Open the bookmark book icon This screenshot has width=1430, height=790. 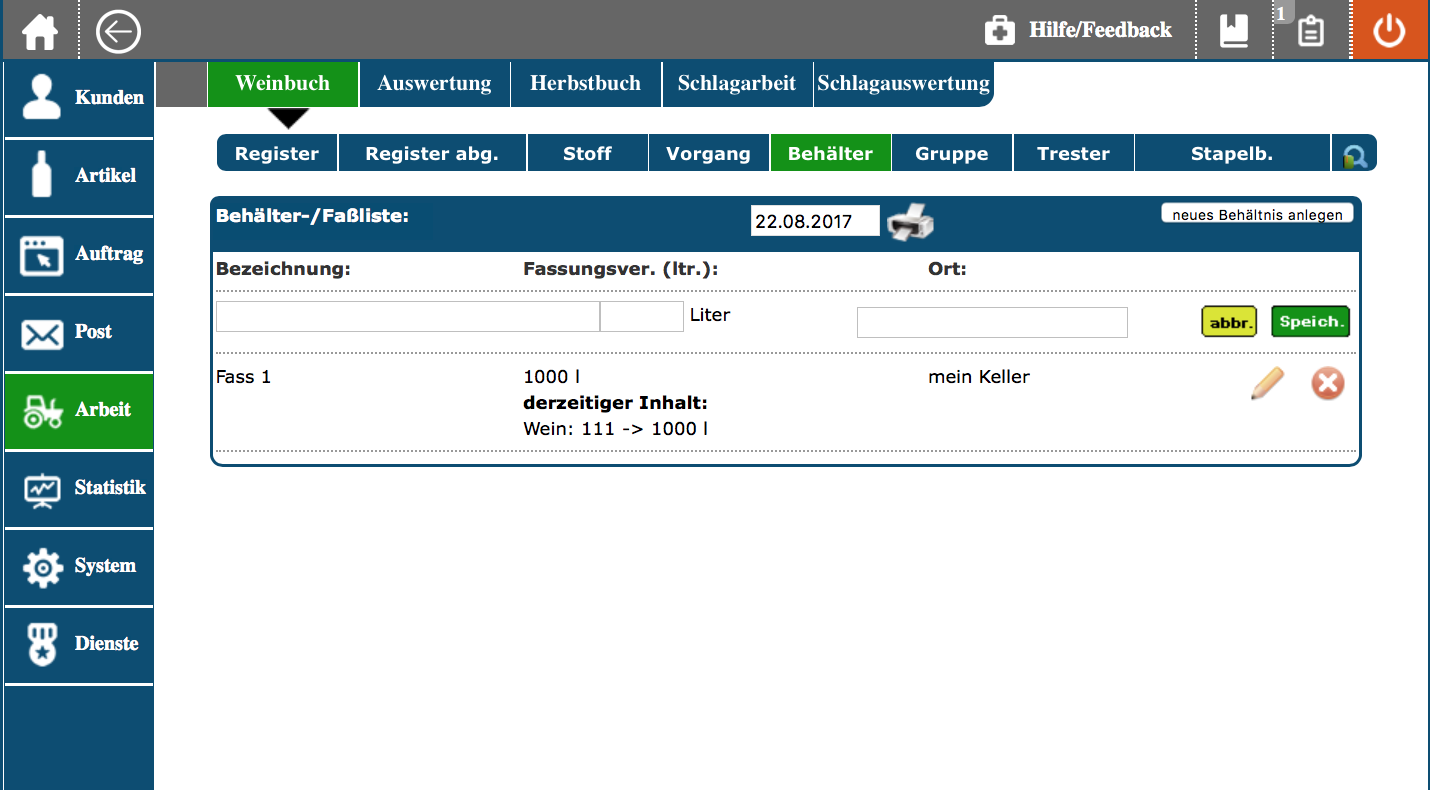click(1234, 31)
